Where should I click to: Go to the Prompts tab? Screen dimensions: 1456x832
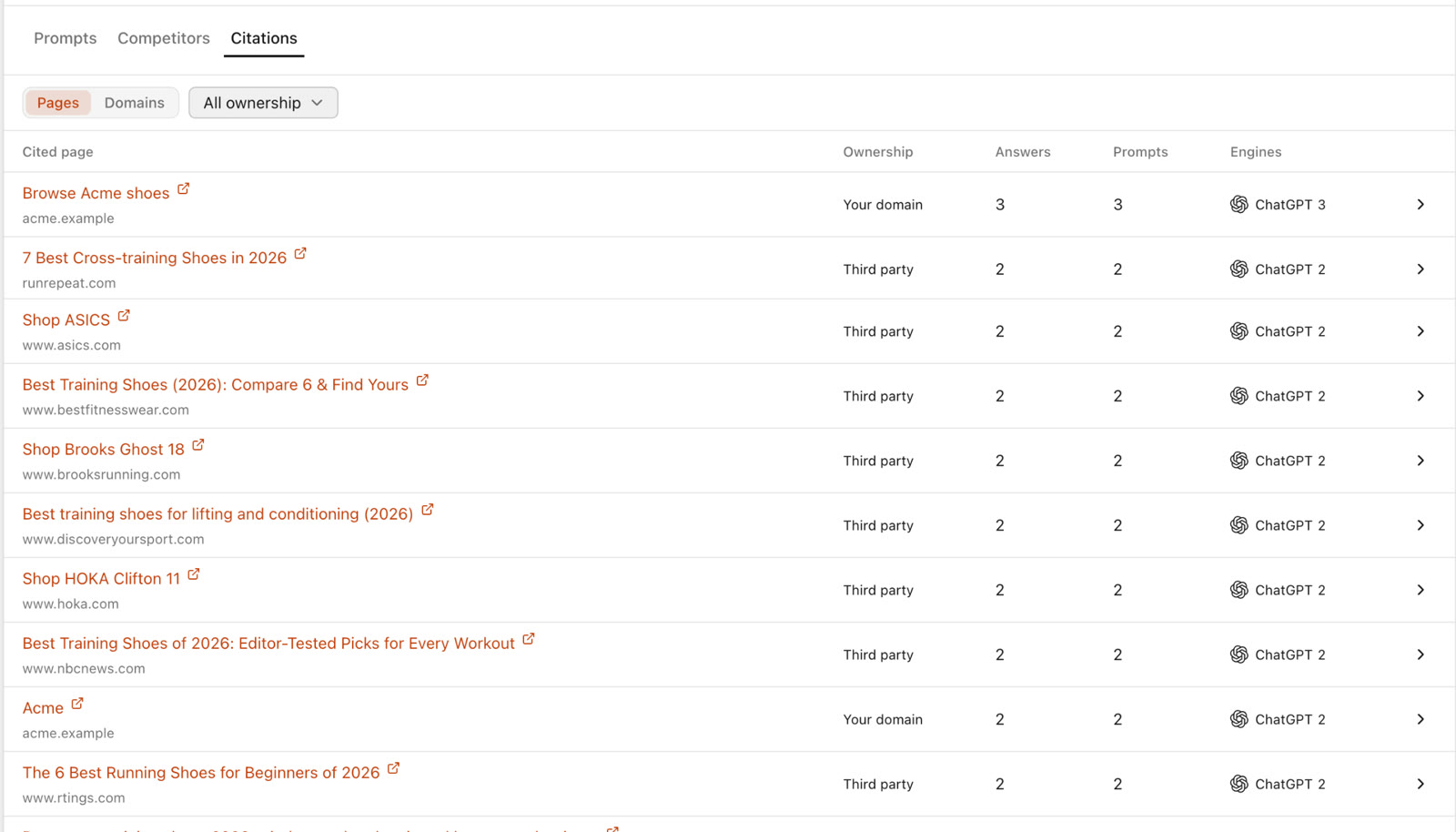point(65,38)
